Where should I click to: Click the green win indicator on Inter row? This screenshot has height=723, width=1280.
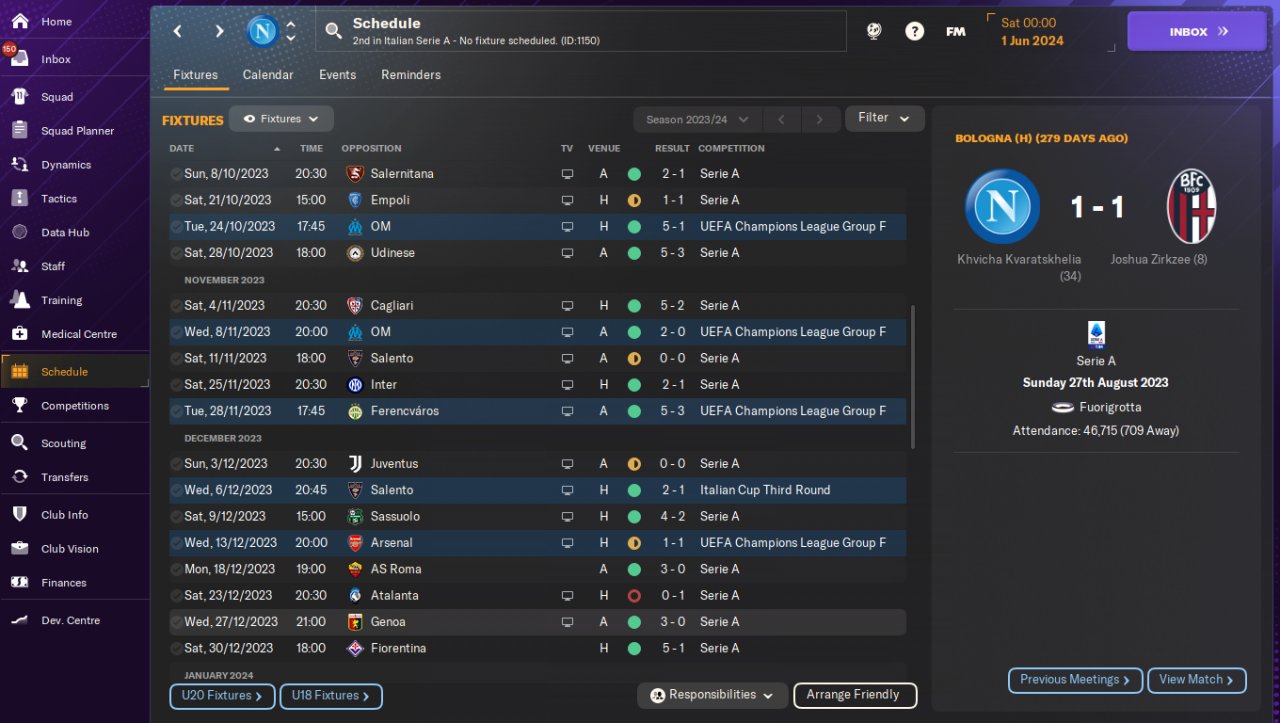[x=634, y=385]
